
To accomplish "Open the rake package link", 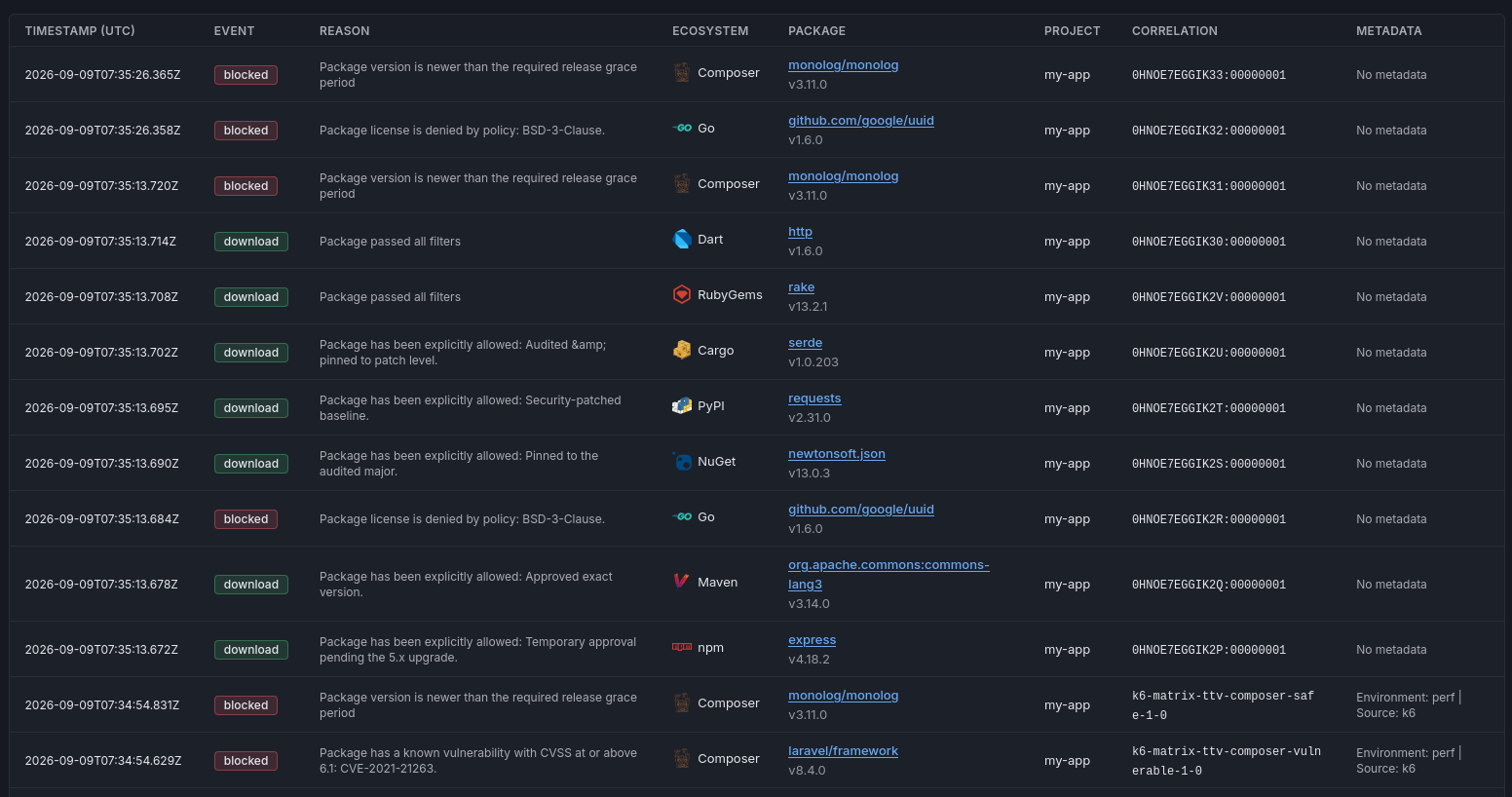I will click(x=801, y=287).
